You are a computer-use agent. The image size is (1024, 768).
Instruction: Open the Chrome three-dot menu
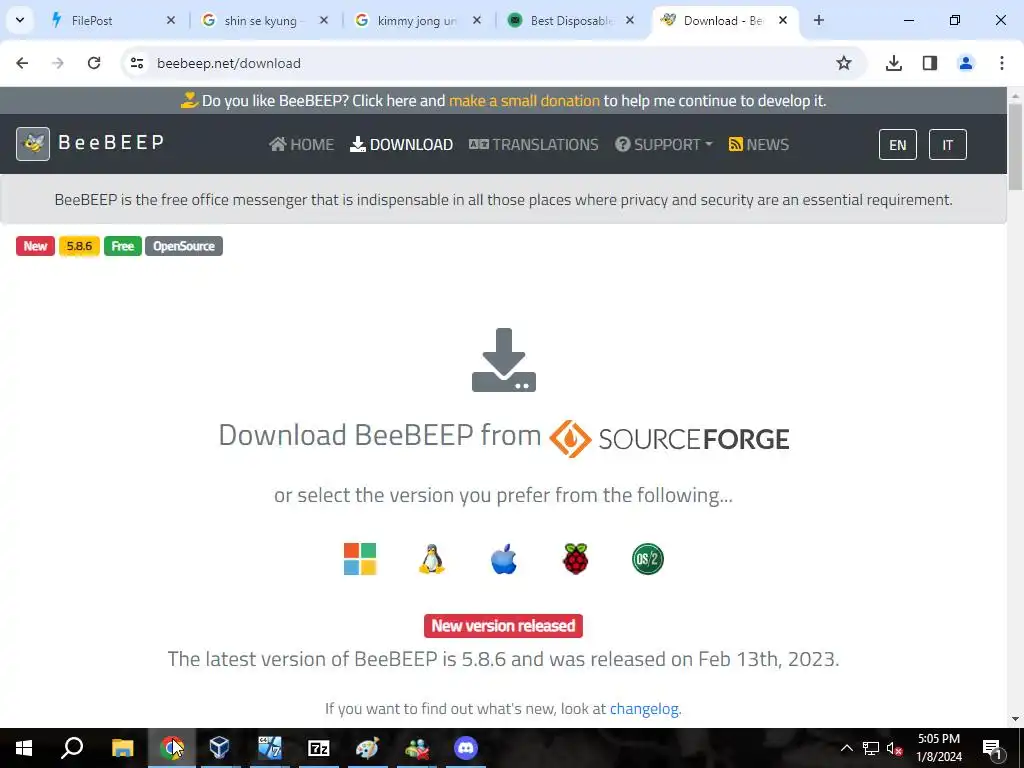[x=1002, y=63]
